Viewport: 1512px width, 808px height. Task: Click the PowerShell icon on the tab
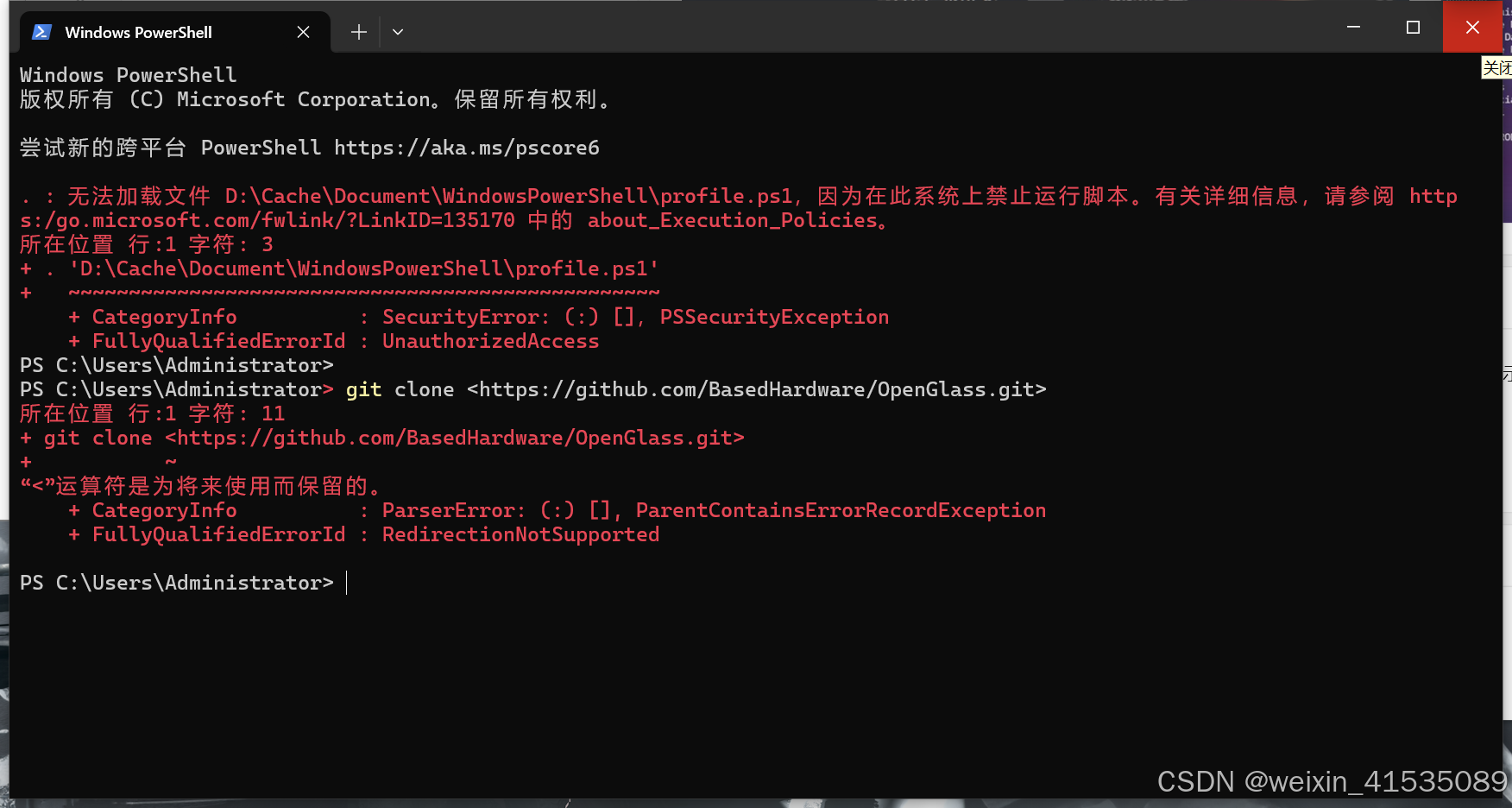[41, 32]
